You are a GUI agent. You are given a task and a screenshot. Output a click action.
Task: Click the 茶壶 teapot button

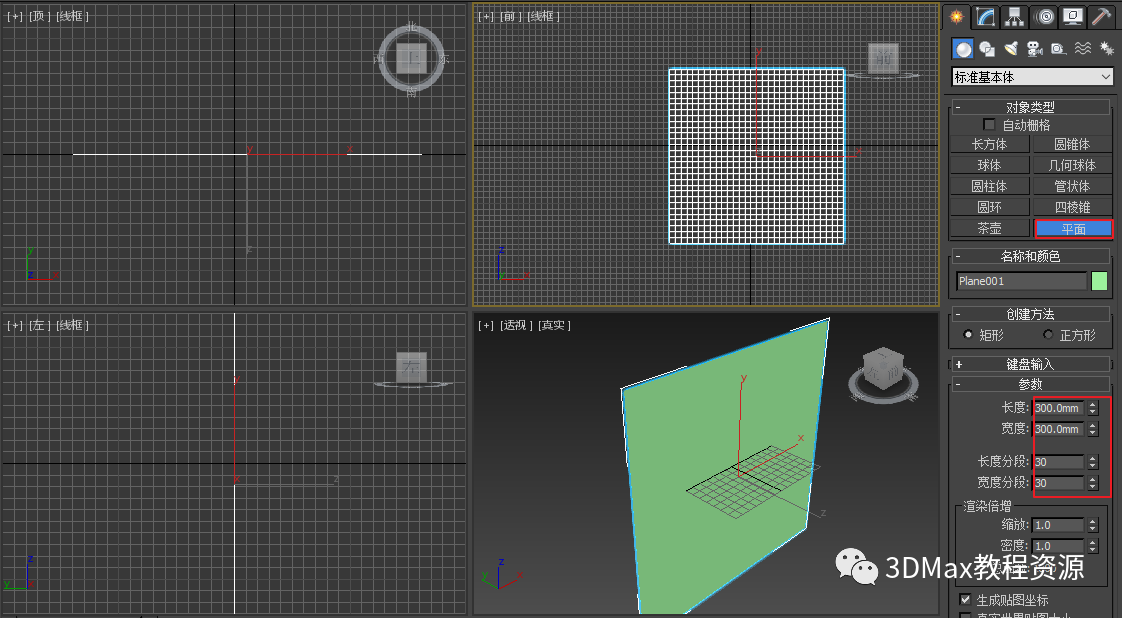990,228
